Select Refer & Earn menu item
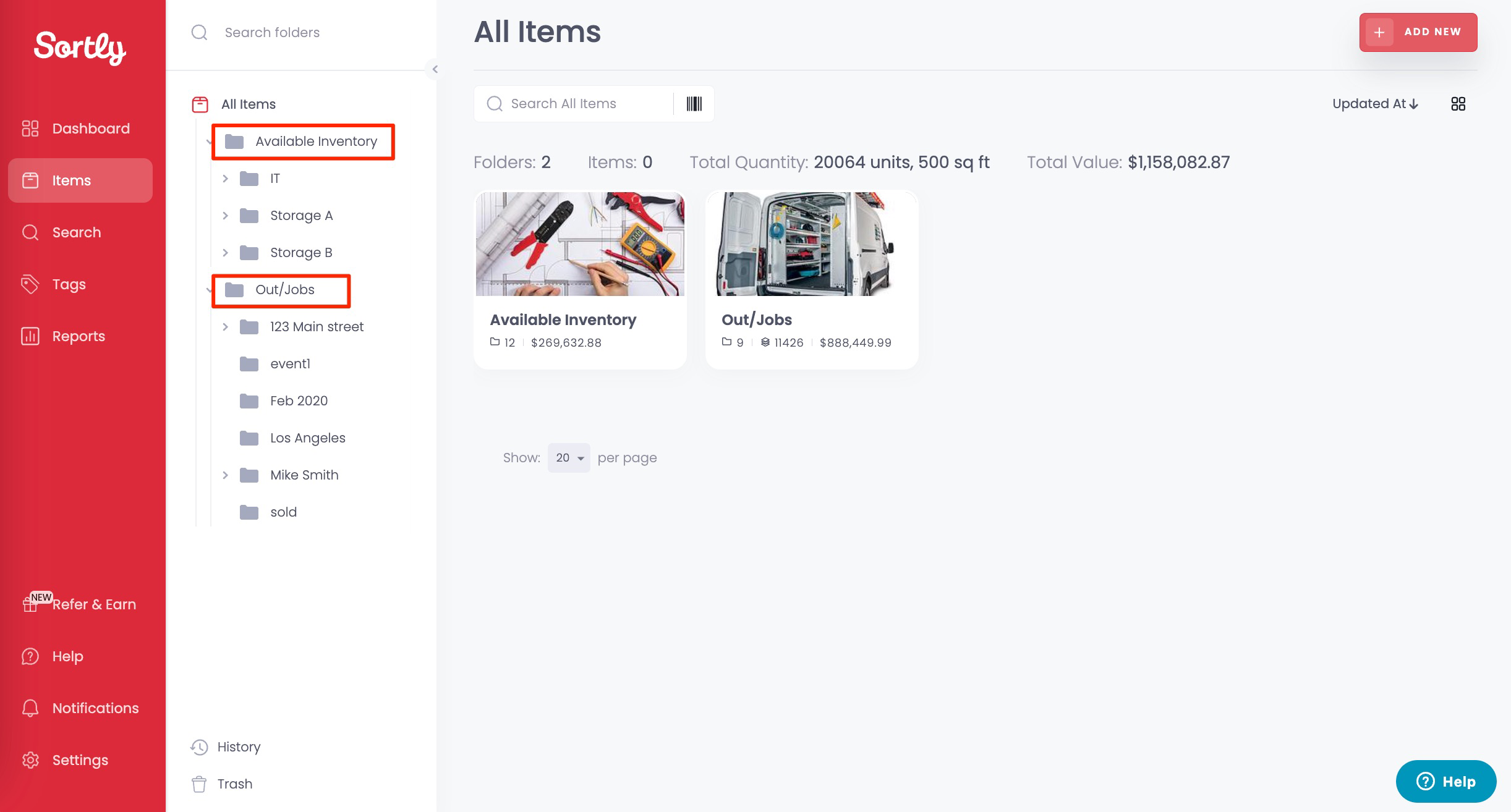Image resolution: width=1511 pixels, height=812 pixels. (80, 604)
